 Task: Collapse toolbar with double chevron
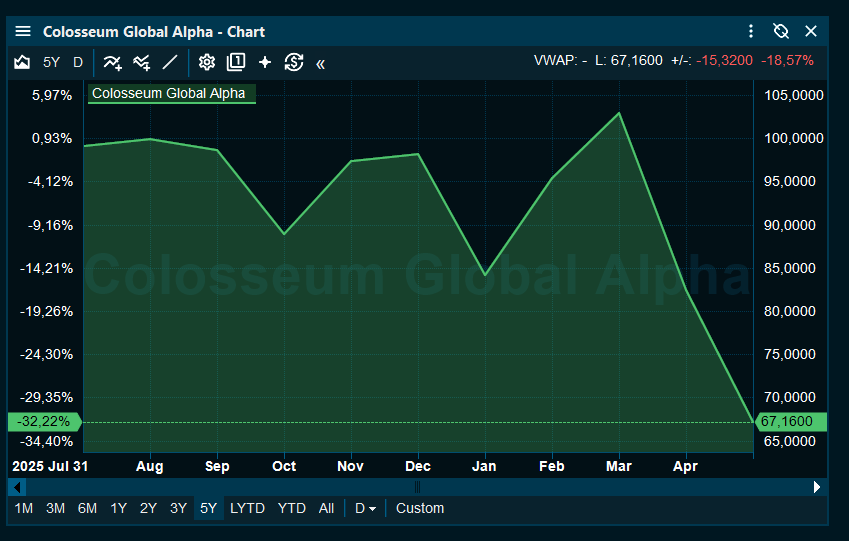[x=321, y=64]
